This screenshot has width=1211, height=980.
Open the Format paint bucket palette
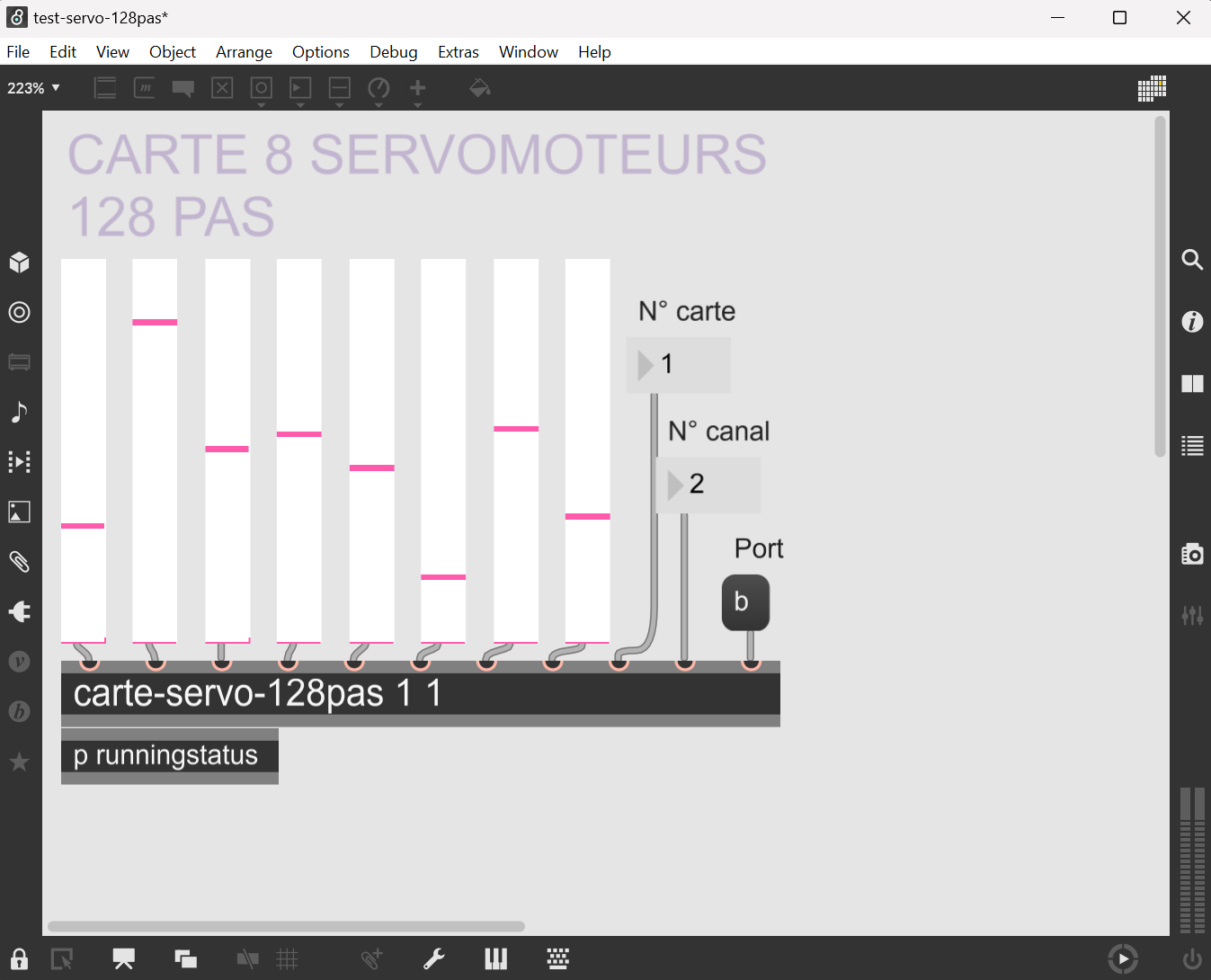[x=479, y=88]
